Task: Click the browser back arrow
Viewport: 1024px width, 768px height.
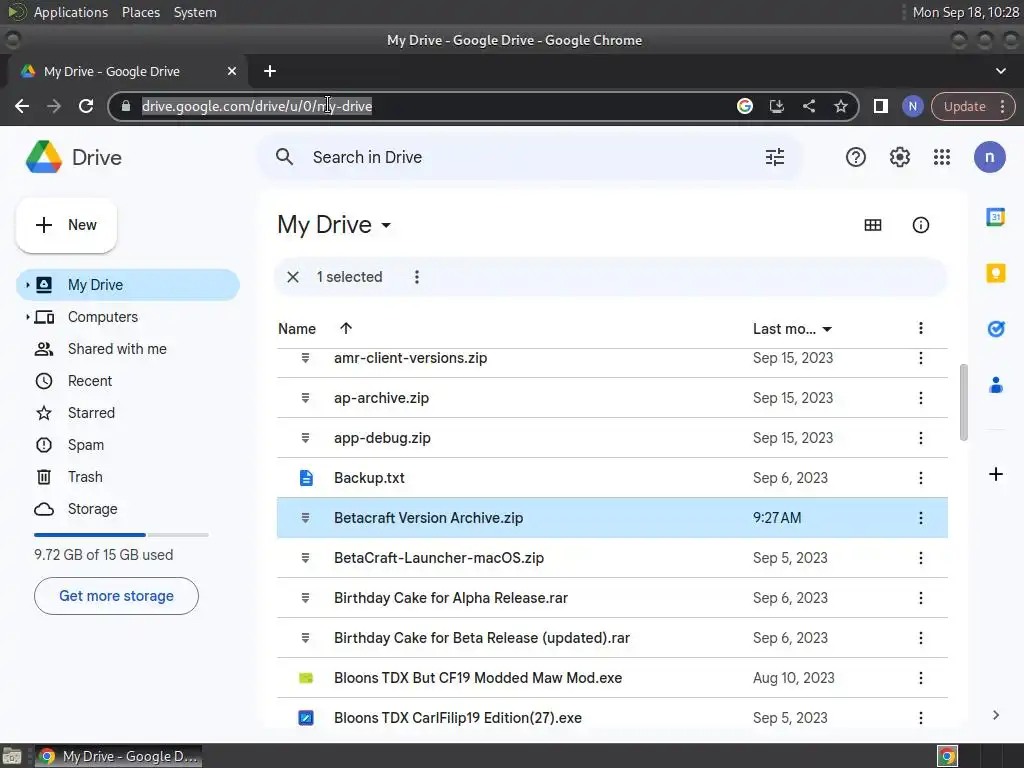Action: pyautogui.click(x=22, y=106)
